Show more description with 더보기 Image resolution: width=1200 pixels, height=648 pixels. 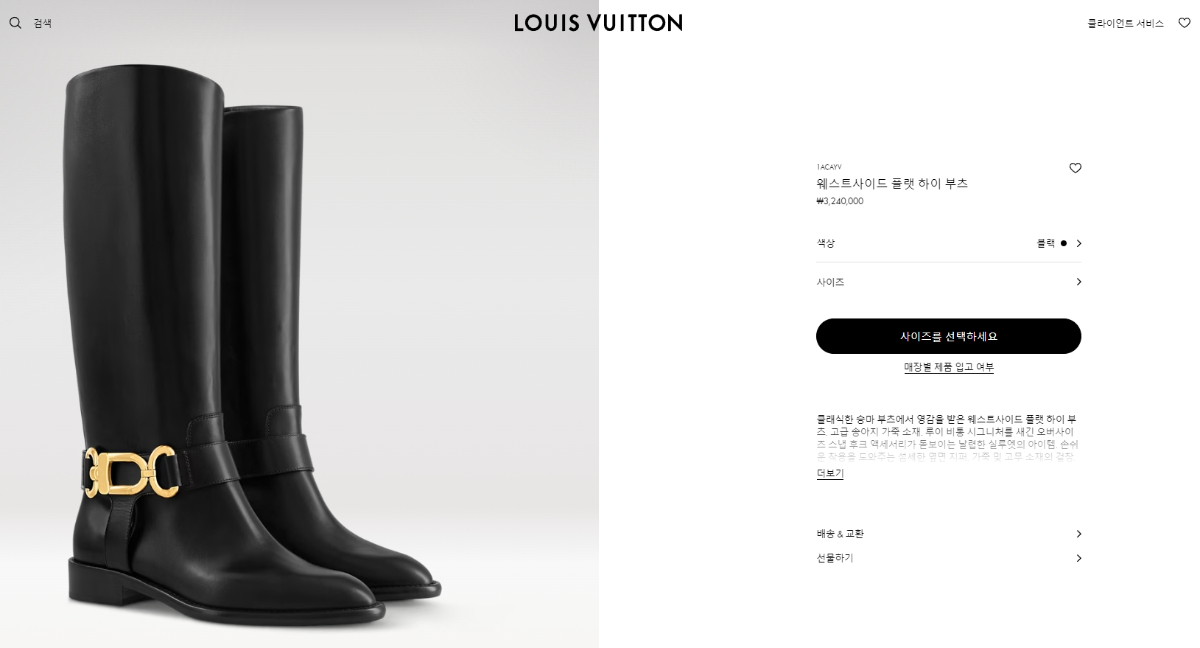click(x=830, y=474)
